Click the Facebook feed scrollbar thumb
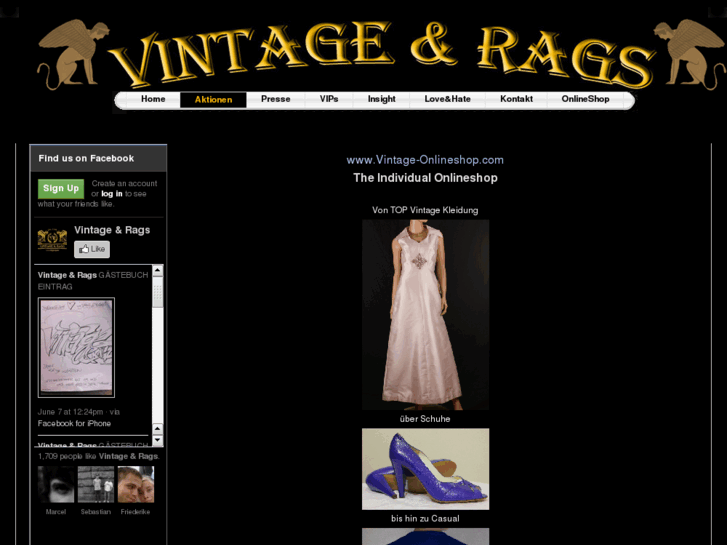This screenshot has width=727, height=545. coord(158,292)
